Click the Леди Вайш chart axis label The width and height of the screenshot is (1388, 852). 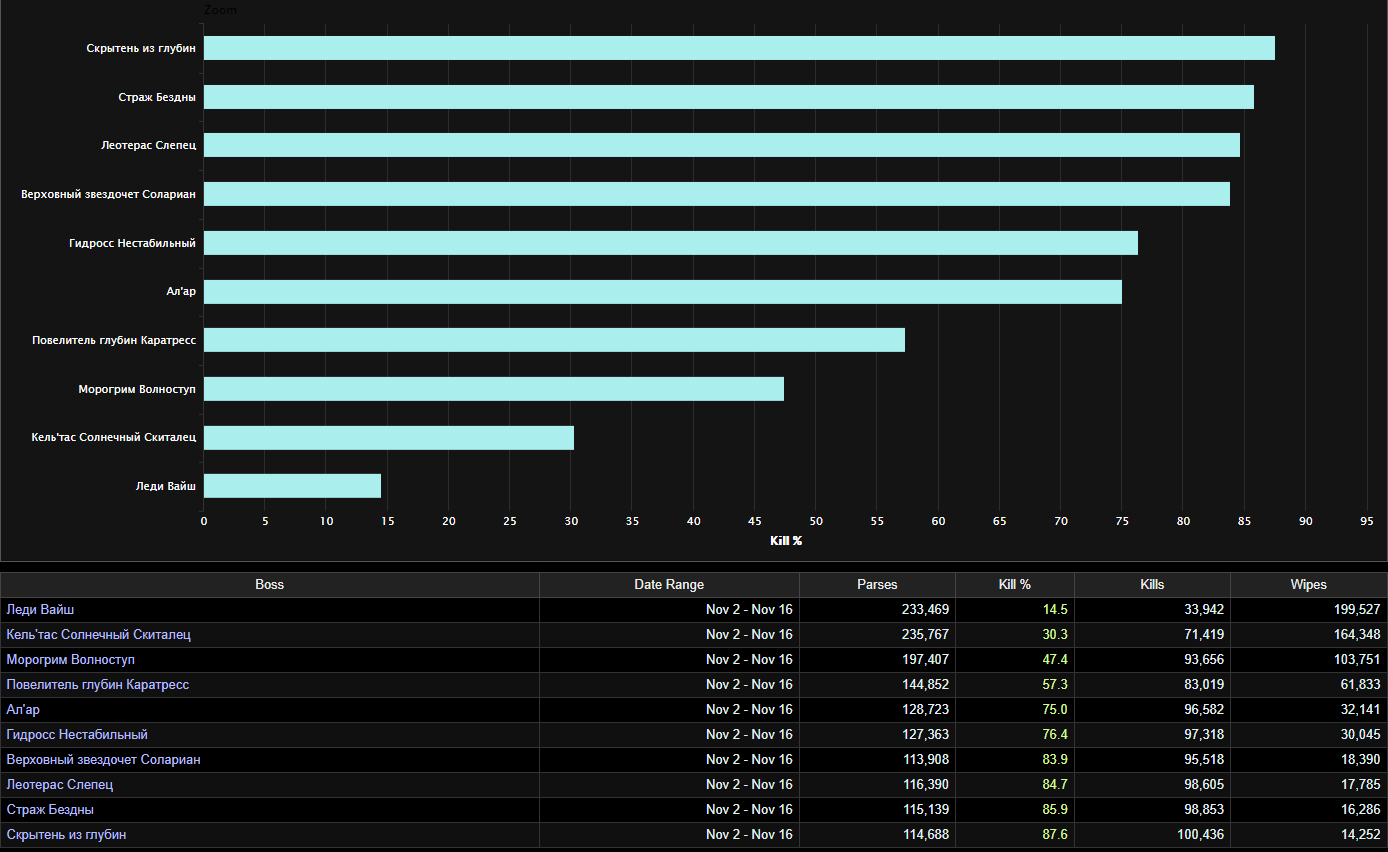point(166,486)
